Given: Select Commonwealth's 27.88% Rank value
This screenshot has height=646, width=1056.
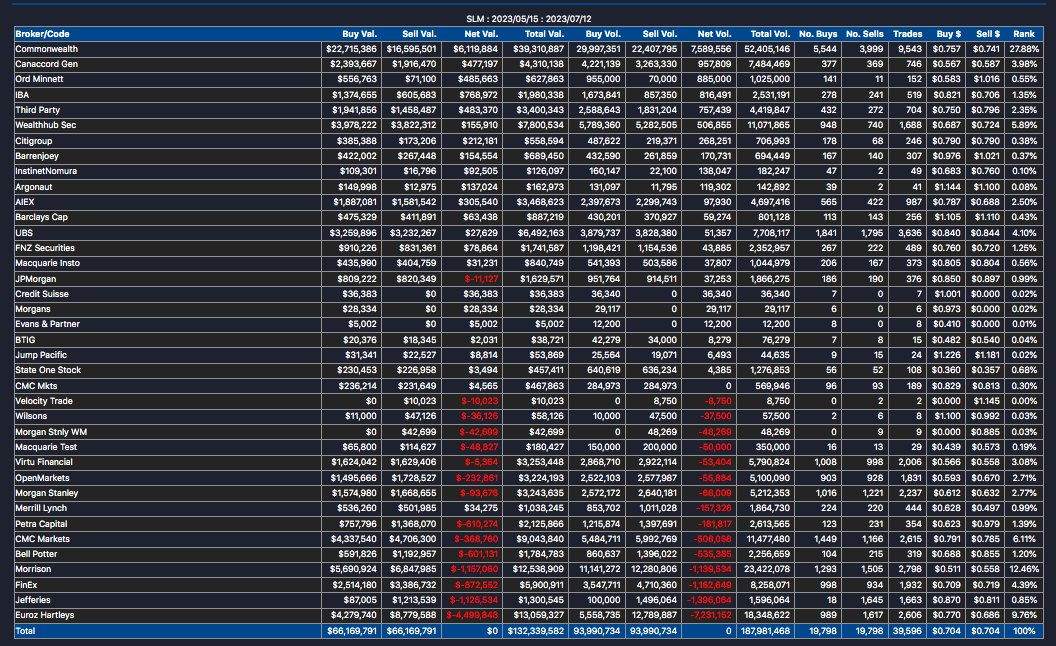Looking at the screenshot, I should (1024, 49).
